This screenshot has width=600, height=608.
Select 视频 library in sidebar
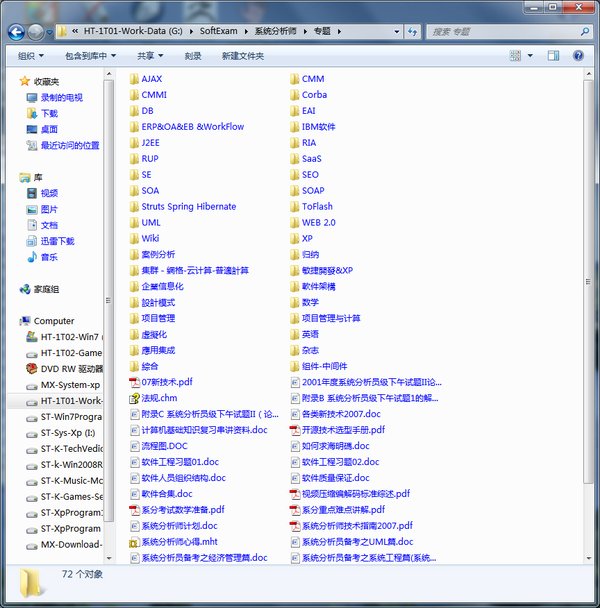point(42,193)
